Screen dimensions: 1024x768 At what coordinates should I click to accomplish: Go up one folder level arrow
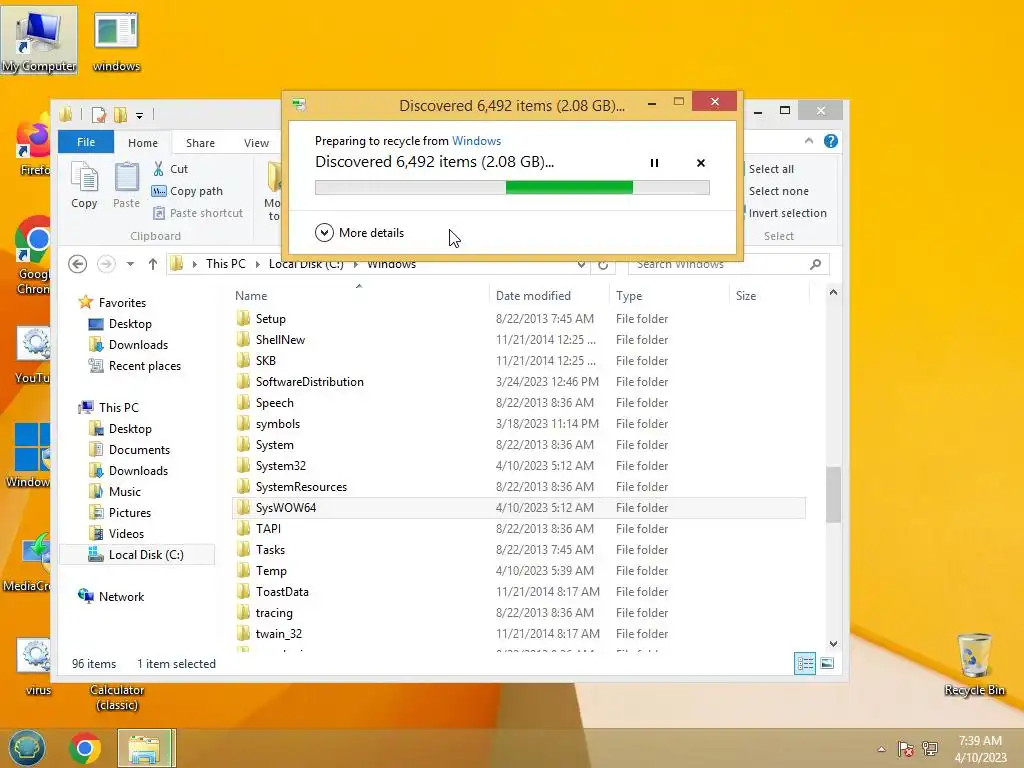(153, 264)
